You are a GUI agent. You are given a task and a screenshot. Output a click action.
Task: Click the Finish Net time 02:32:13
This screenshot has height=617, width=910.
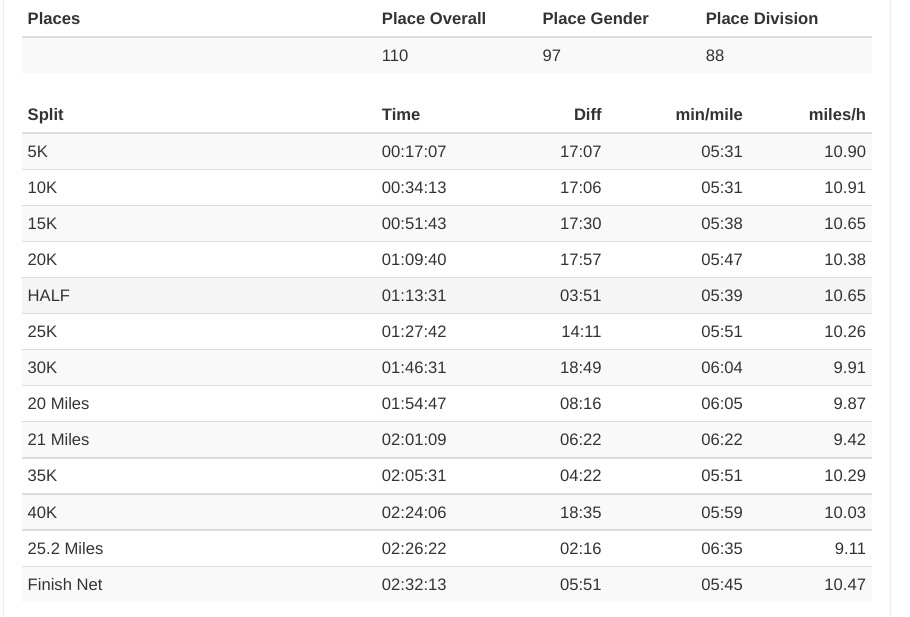pos(414,584)
